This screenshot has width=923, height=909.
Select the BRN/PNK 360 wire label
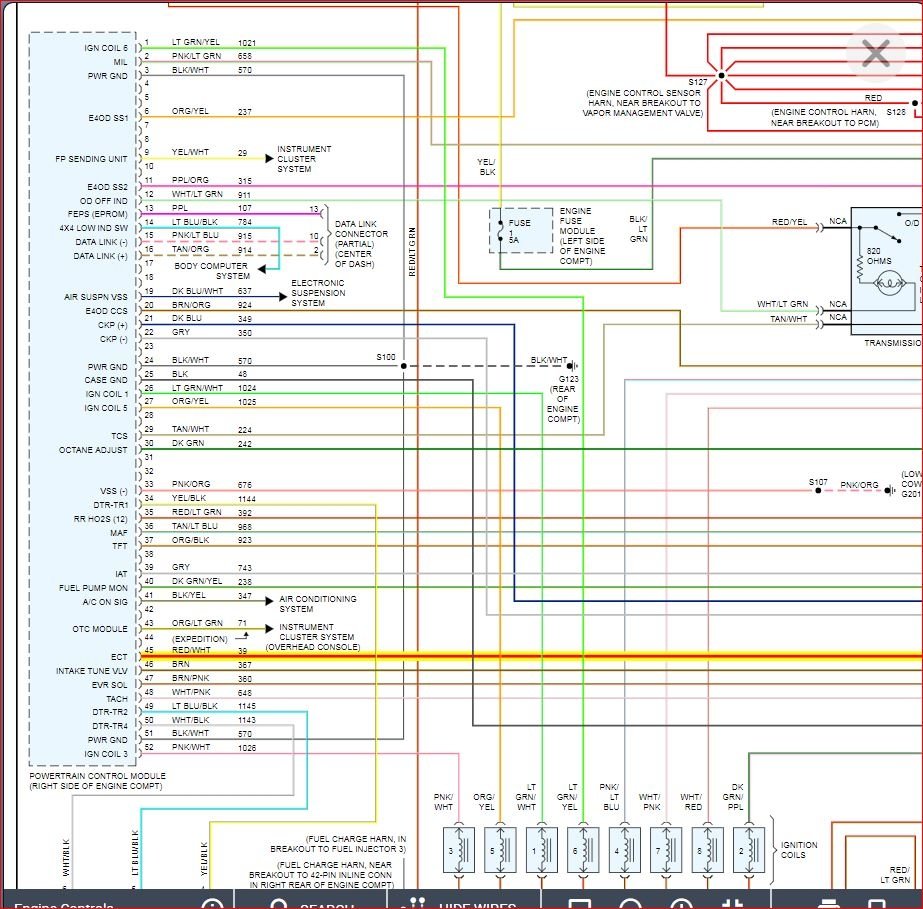click(x=211, y=678)
